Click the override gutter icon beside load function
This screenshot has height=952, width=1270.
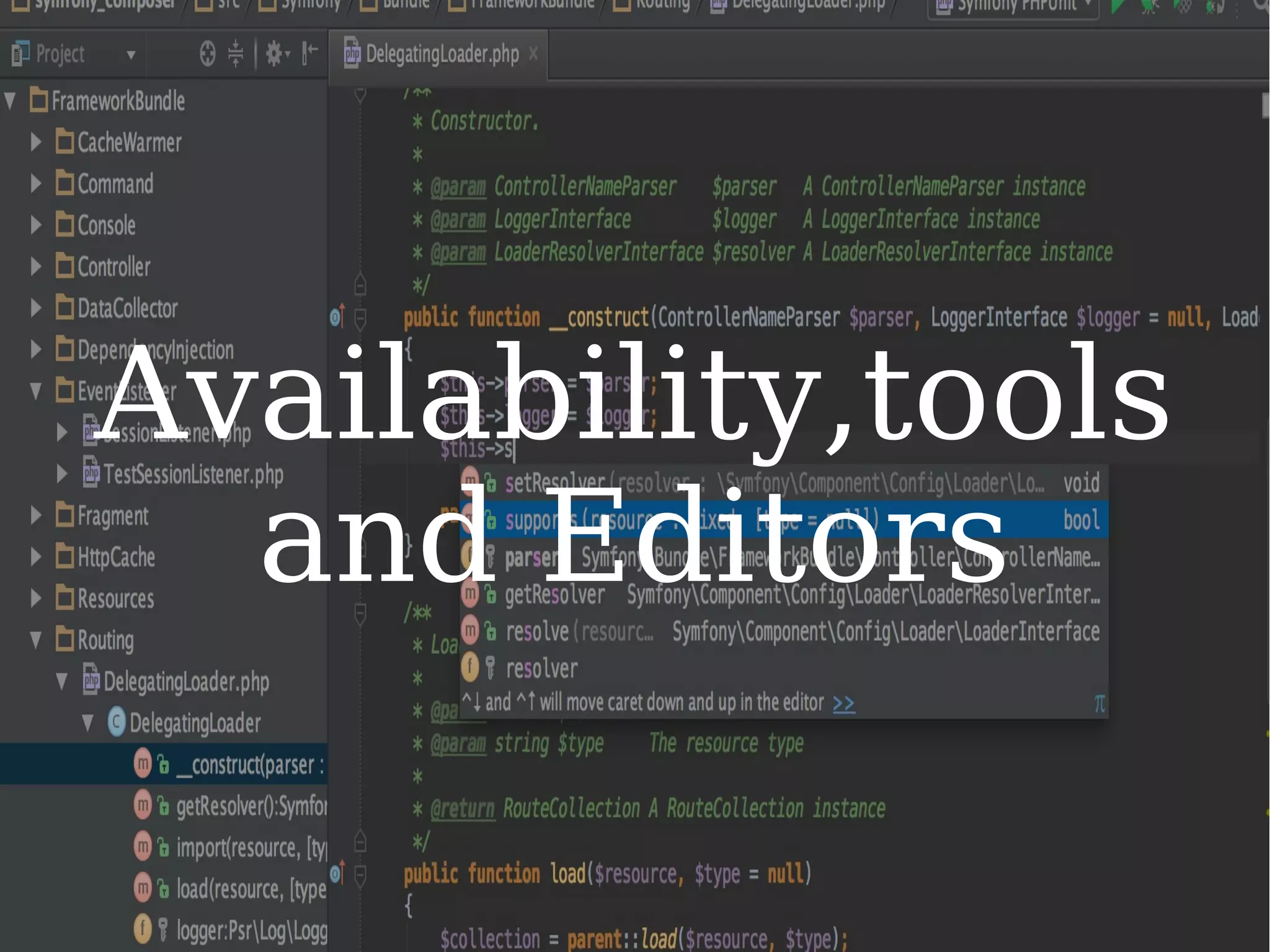pyautogui.click(x=337, y=873)
